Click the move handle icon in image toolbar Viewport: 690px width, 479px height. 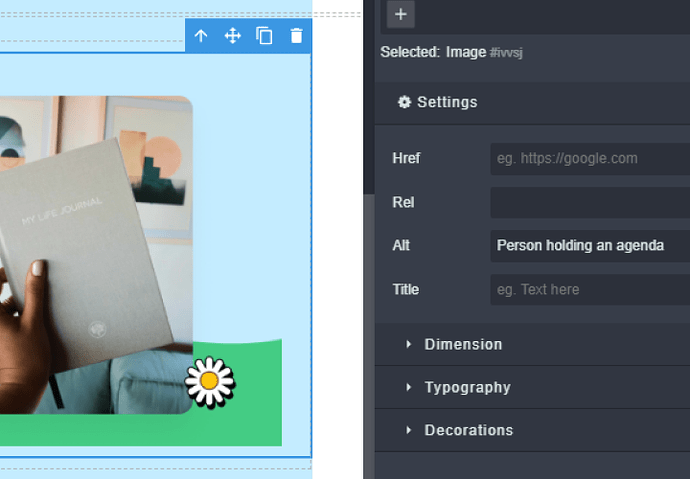click(x=232, y=36)
